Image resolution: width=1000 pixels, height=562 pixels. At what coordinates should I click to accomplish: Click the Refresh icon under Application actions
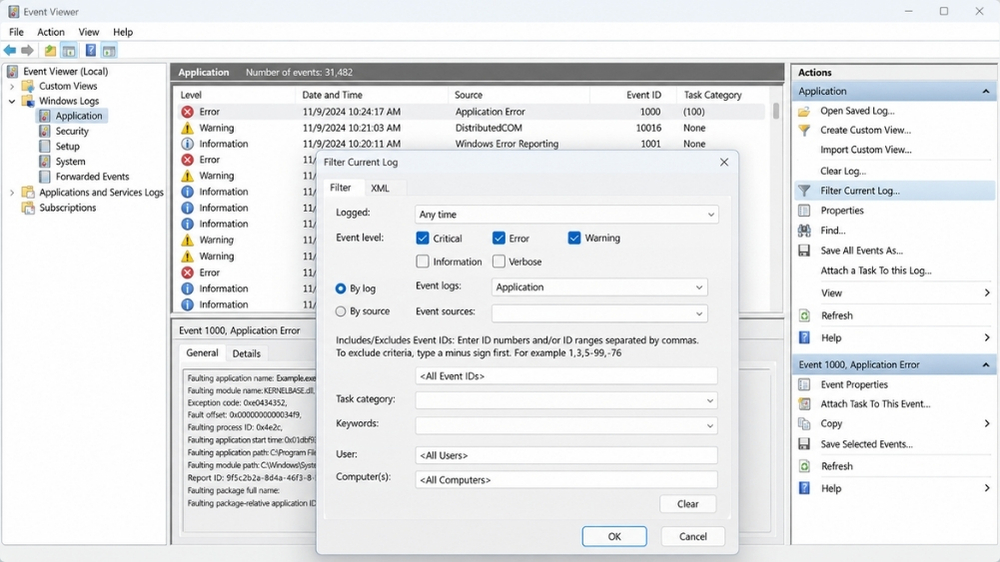(804, 316)
